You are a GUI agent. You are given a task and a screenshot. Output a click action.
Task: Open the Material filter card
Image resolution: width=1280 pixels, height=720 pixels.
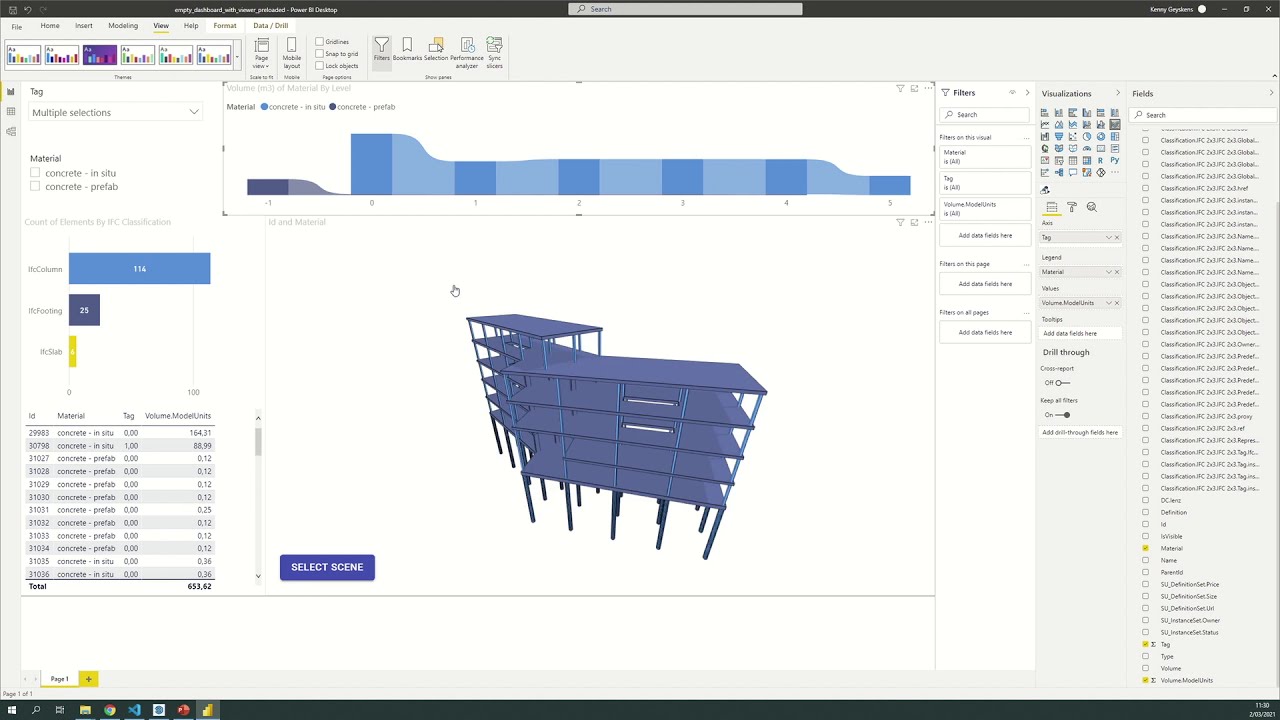tap(984, 157)
